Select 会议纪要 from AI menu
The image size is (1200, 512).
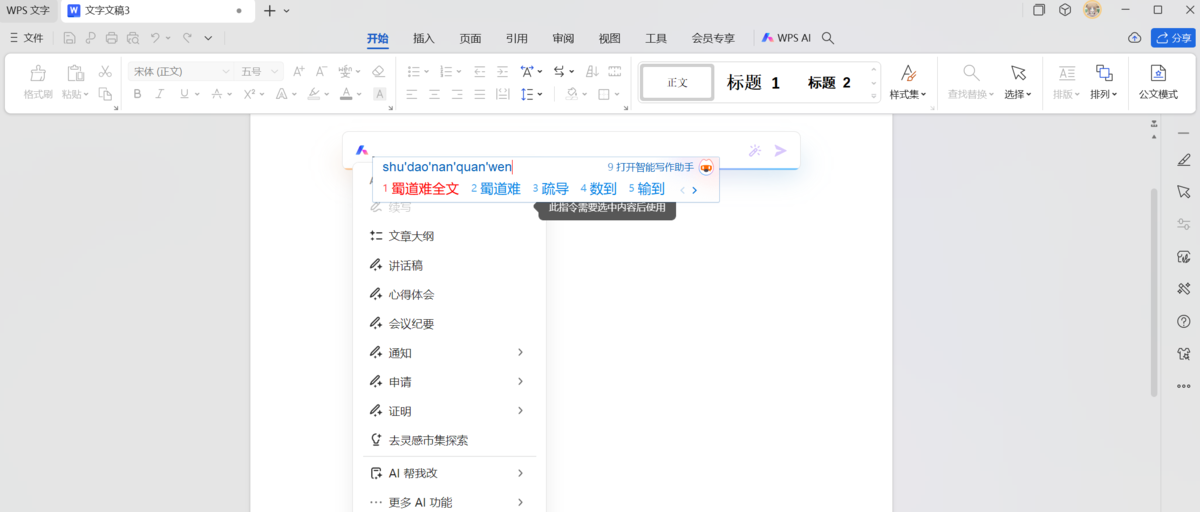[410, 324]
